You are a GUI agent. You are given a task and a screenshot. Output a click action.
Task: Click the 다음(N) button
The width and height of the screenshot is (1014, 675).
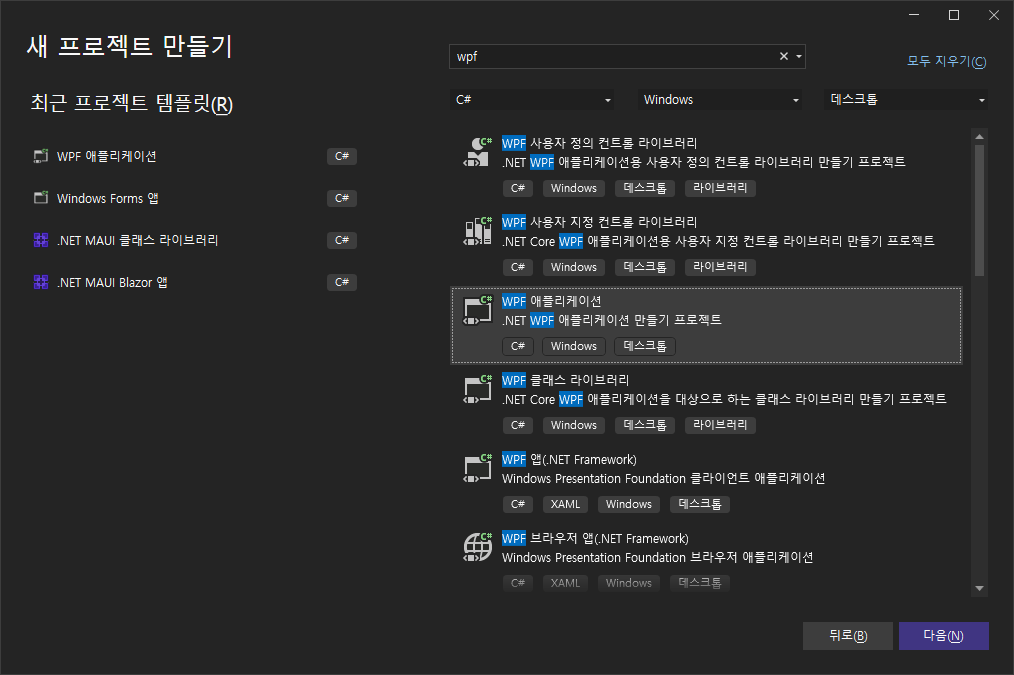pyautogui.click(x=943, y=636)
